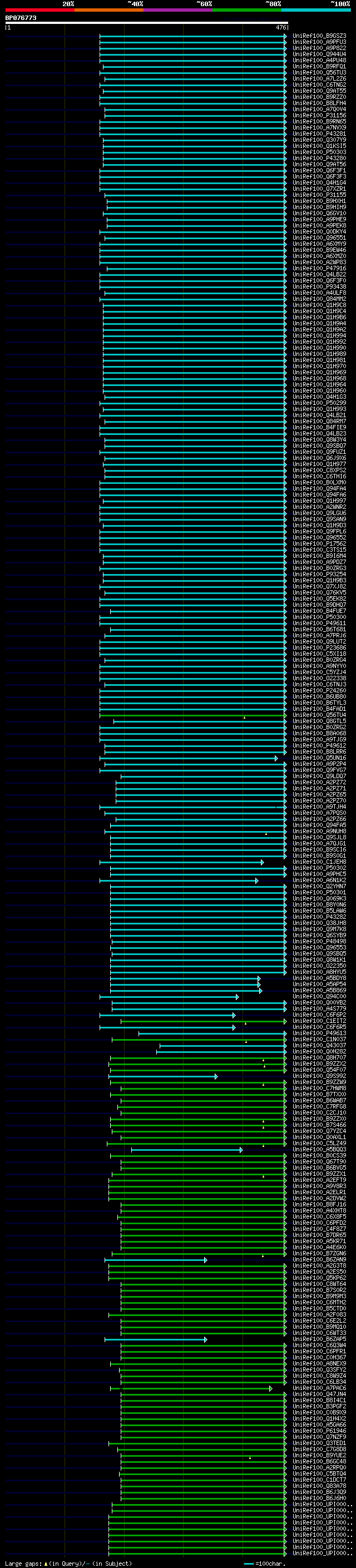The image size is (356, 1568).
Task: Open hit UniRef100_B9GSZ3
Action: tap(319, 36)
